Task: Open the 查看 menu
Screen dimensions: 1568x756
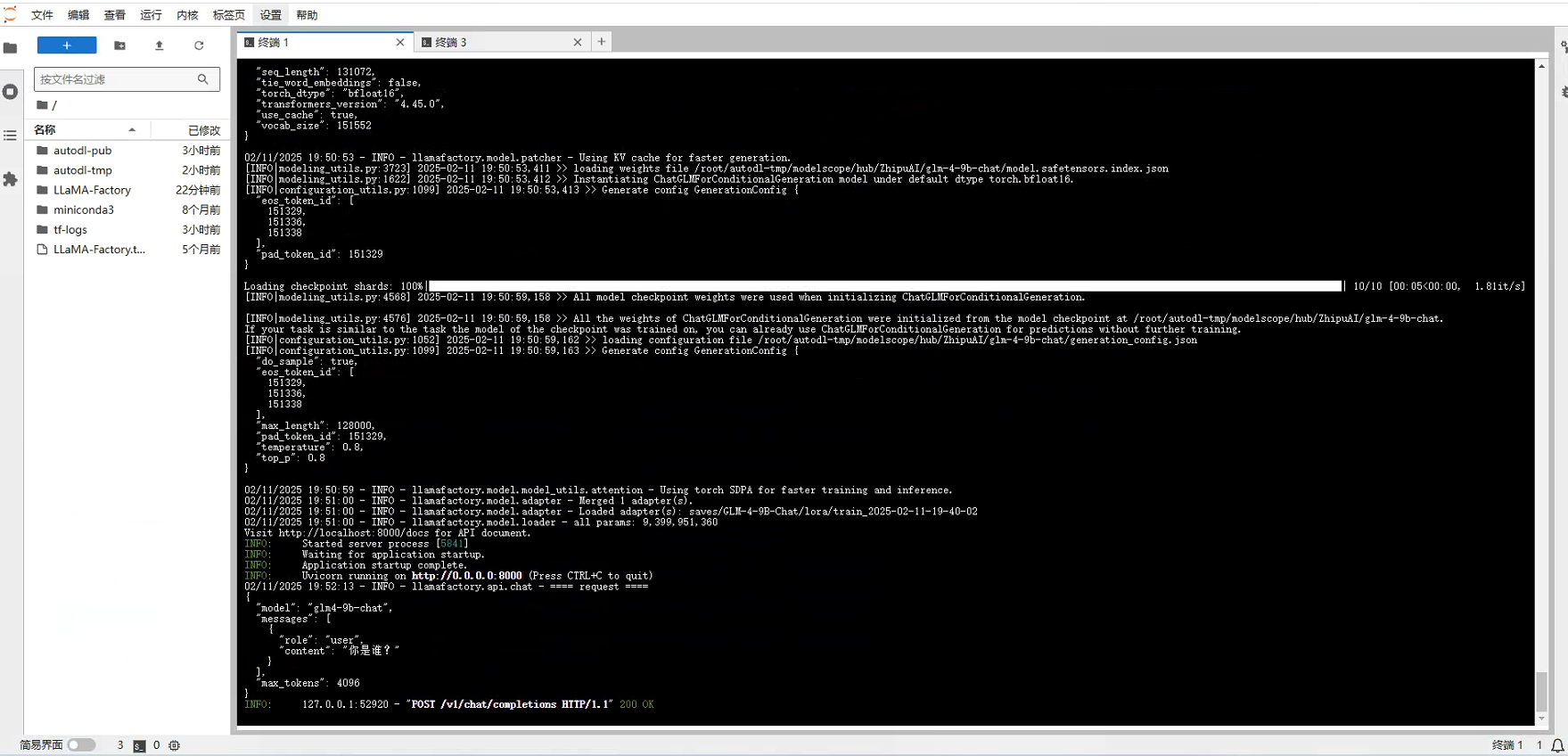Action: click(x=115, y=15)
